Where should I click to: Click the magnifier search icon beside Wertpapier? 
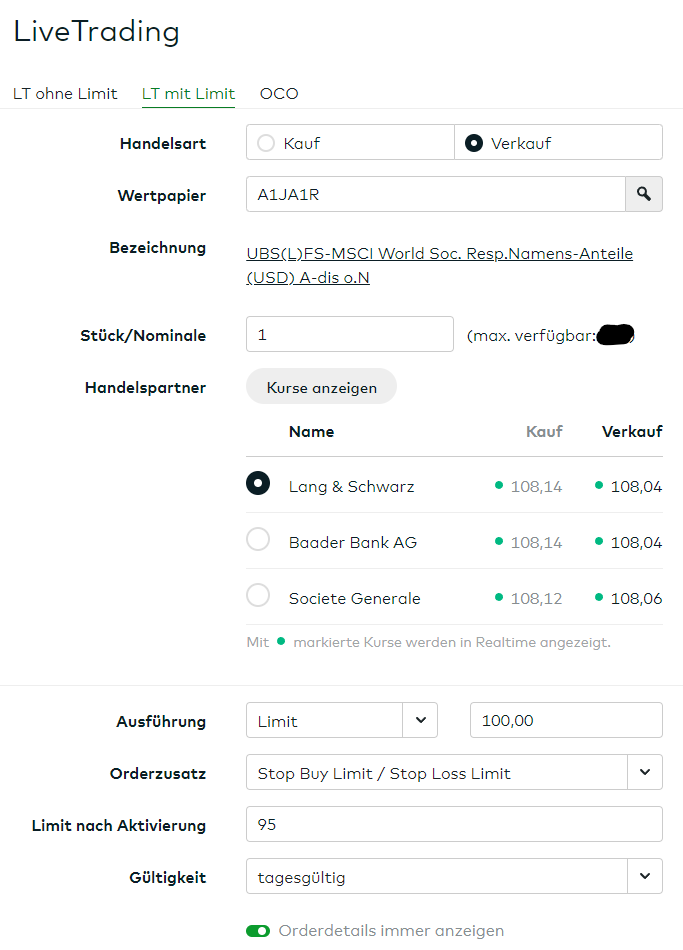(644, 194)
